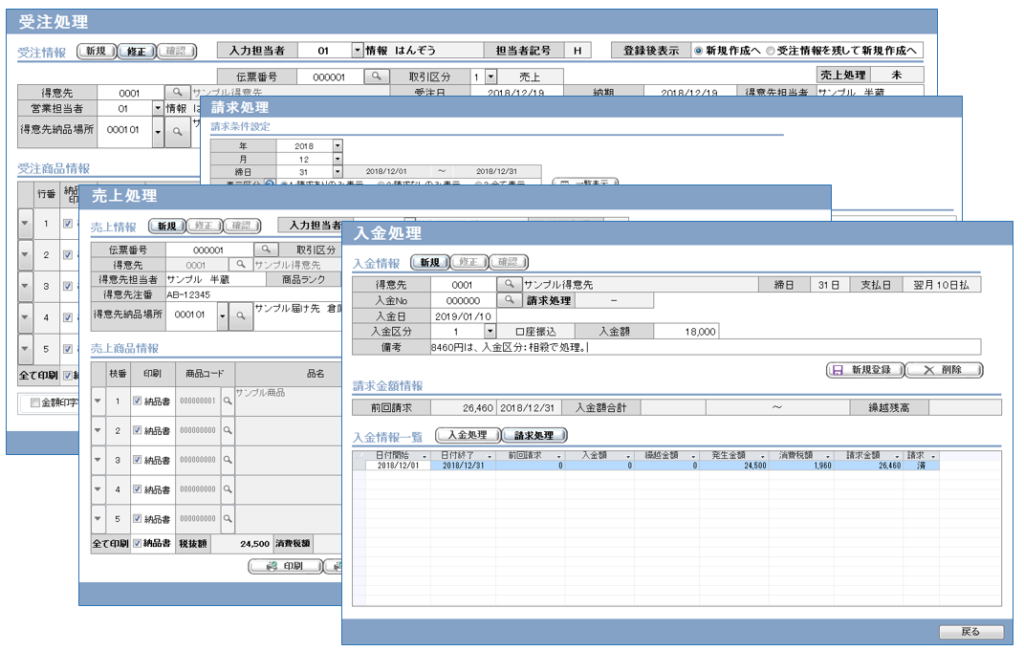
Task: Click 確認 button in 入金情報 section
Action: [x=508, y=262]
